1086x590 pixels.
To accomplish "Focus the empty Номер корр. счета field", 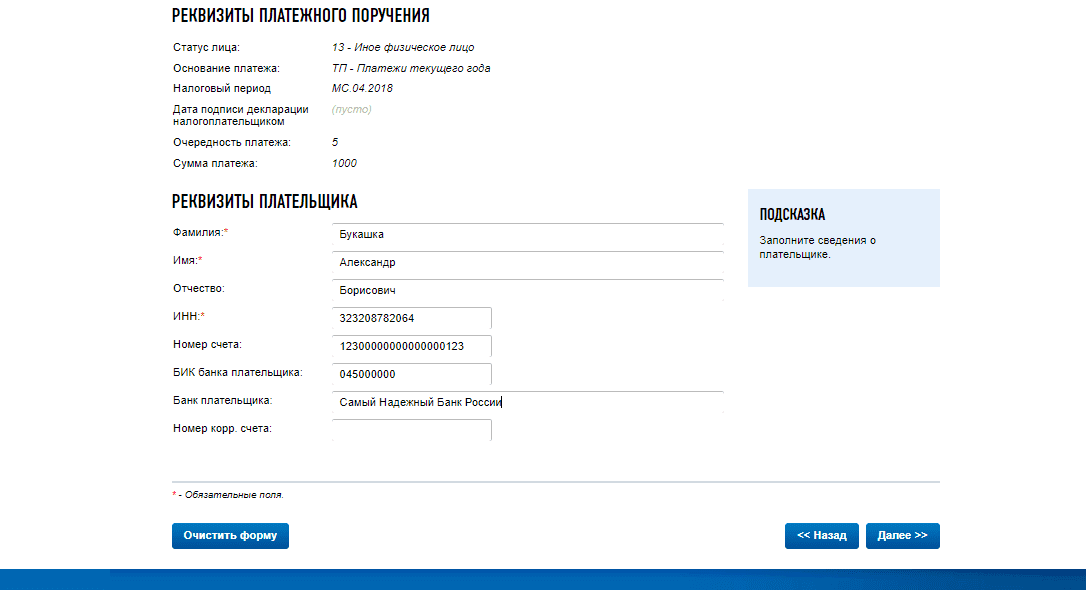I will [411, 430].
